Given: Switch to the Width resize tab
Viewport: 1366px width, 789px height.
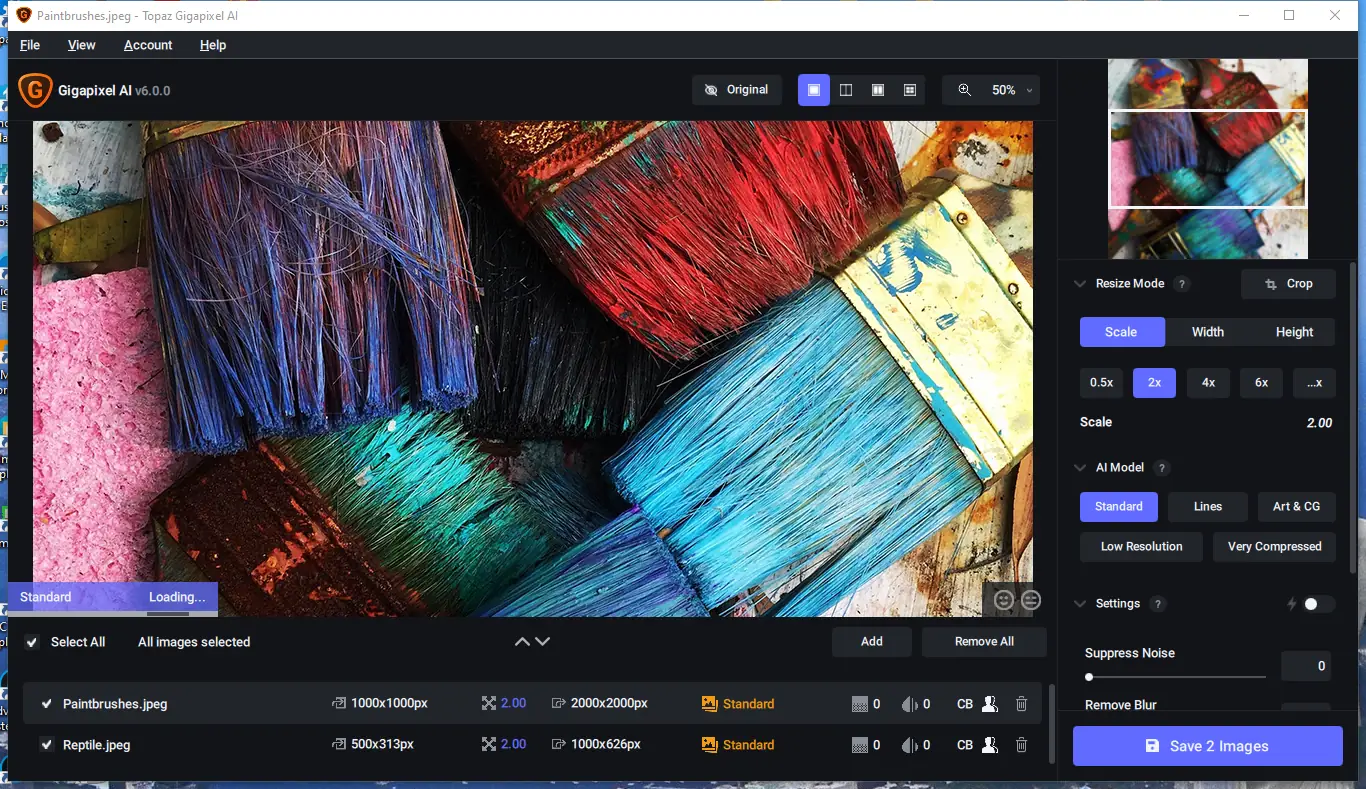Looking at the screenshot, I should 1207,332.
